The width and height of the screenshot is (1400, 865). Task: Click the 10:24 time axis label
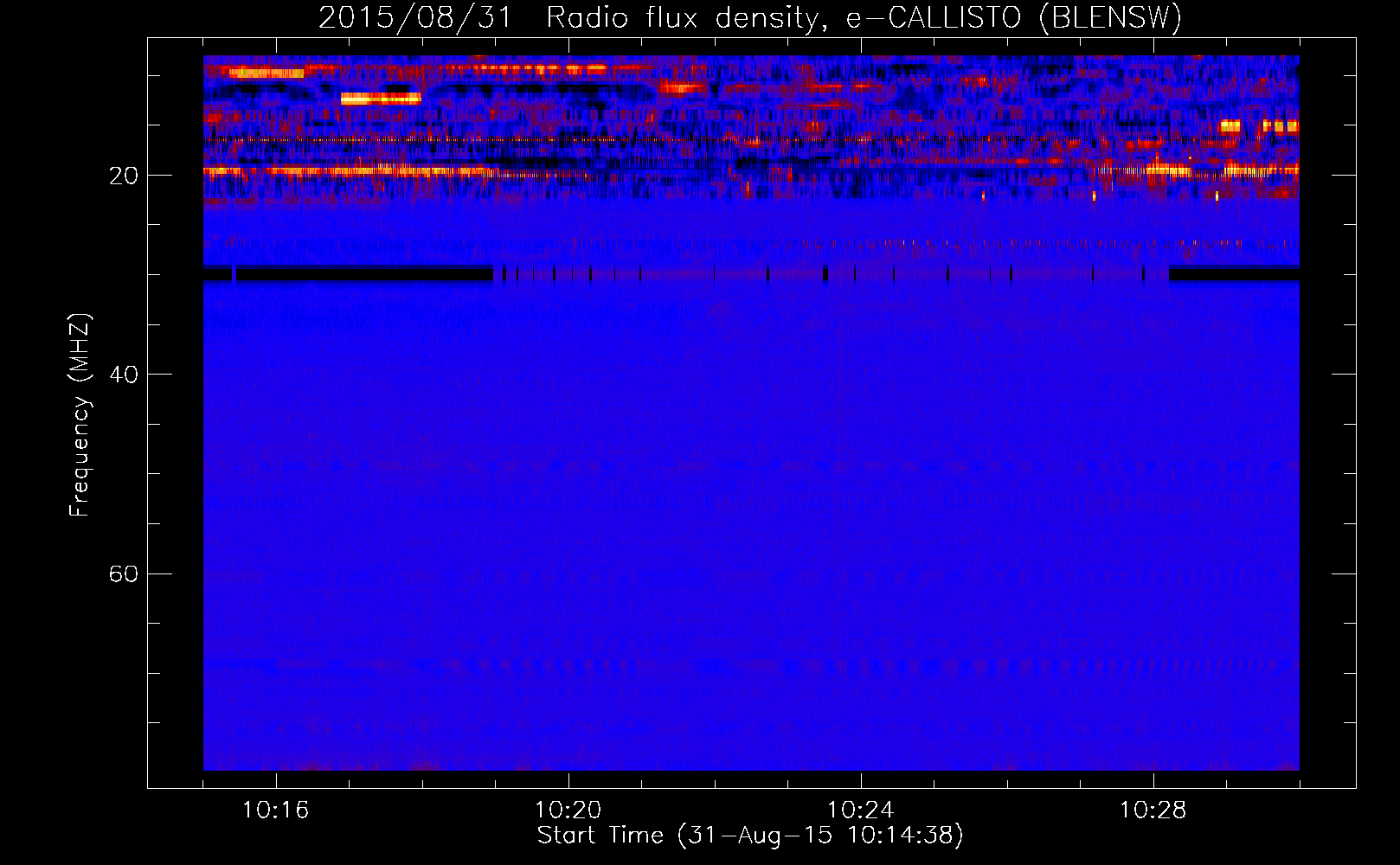pos(861,811)
